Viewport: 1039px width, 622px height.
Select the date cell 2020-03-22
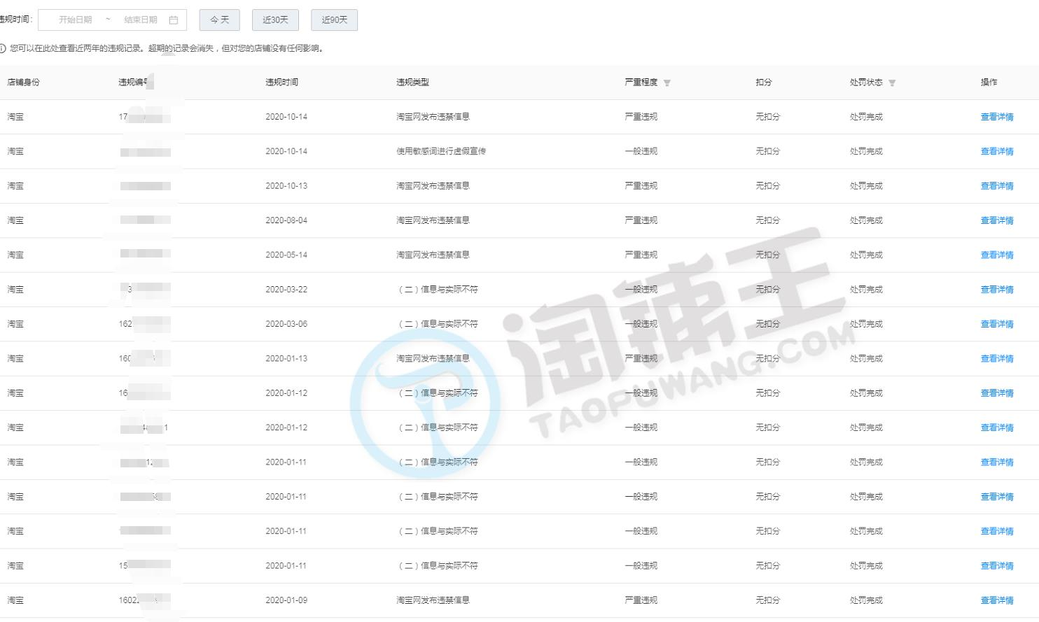pos(286,289)
